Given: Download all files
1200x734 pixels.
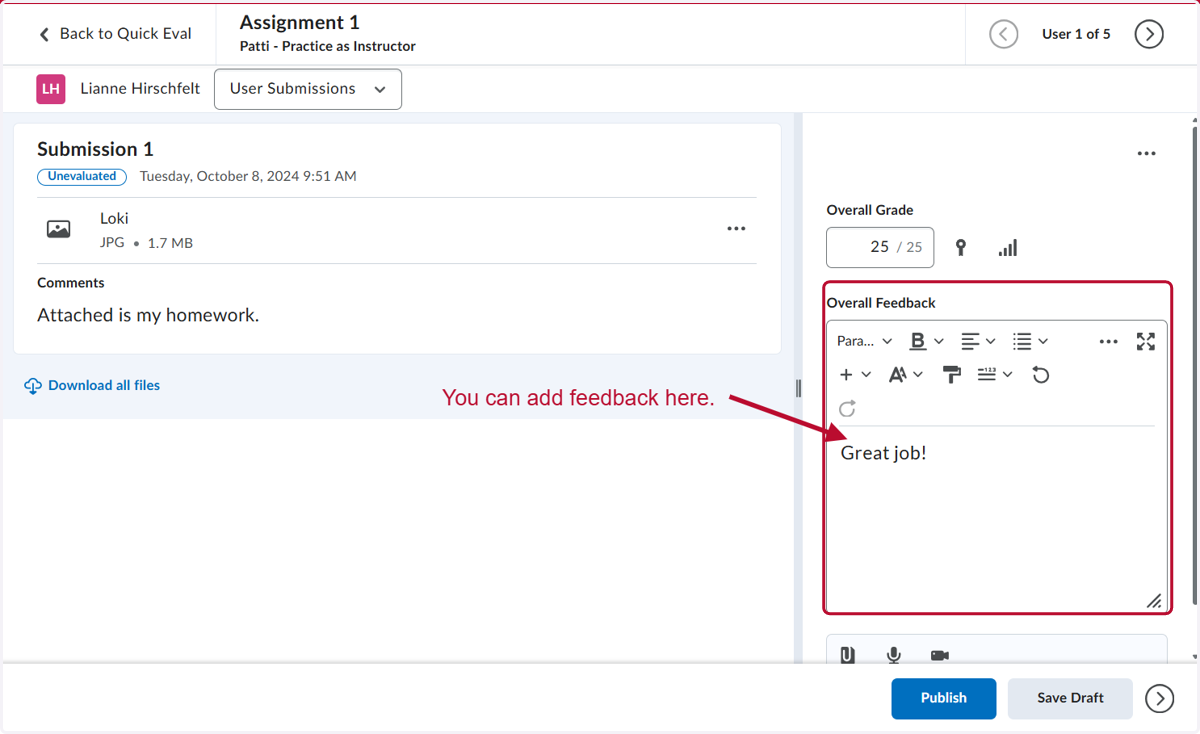Looking at the screenshot, I should [x=104, y=385].
